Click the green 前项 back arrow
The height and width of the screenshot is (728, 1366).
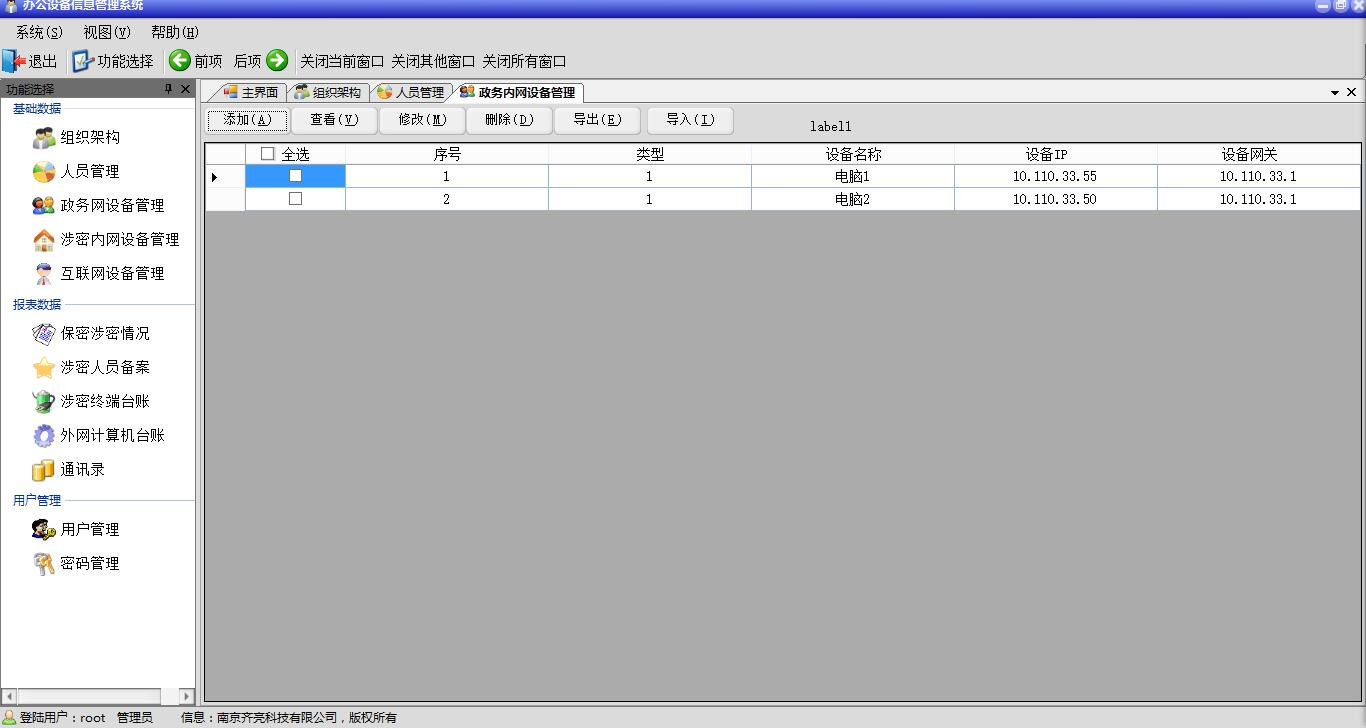tap(180, 61)
